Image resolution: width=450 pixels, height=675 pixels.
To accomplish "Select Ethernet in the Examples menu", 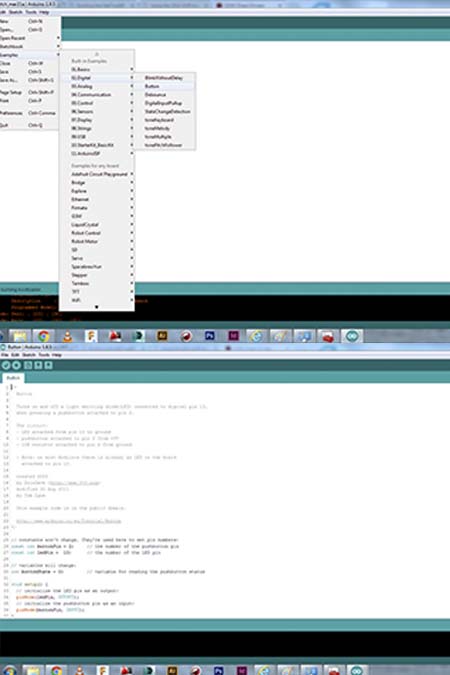I will coord(97,199).
